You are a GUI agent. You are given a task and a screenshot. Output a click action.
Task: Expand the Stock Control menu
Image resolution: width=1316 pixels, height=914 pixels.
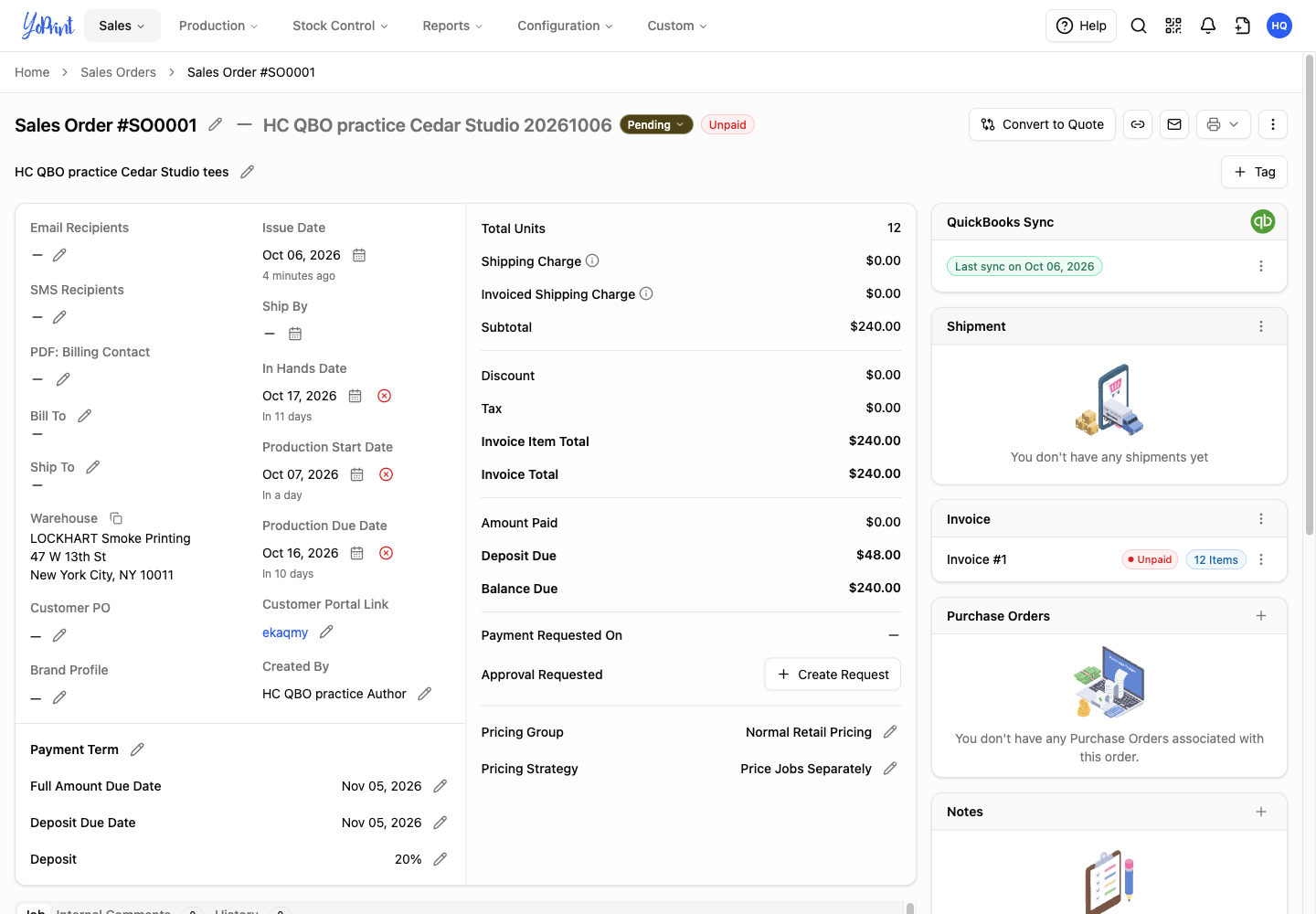point(340,26)
